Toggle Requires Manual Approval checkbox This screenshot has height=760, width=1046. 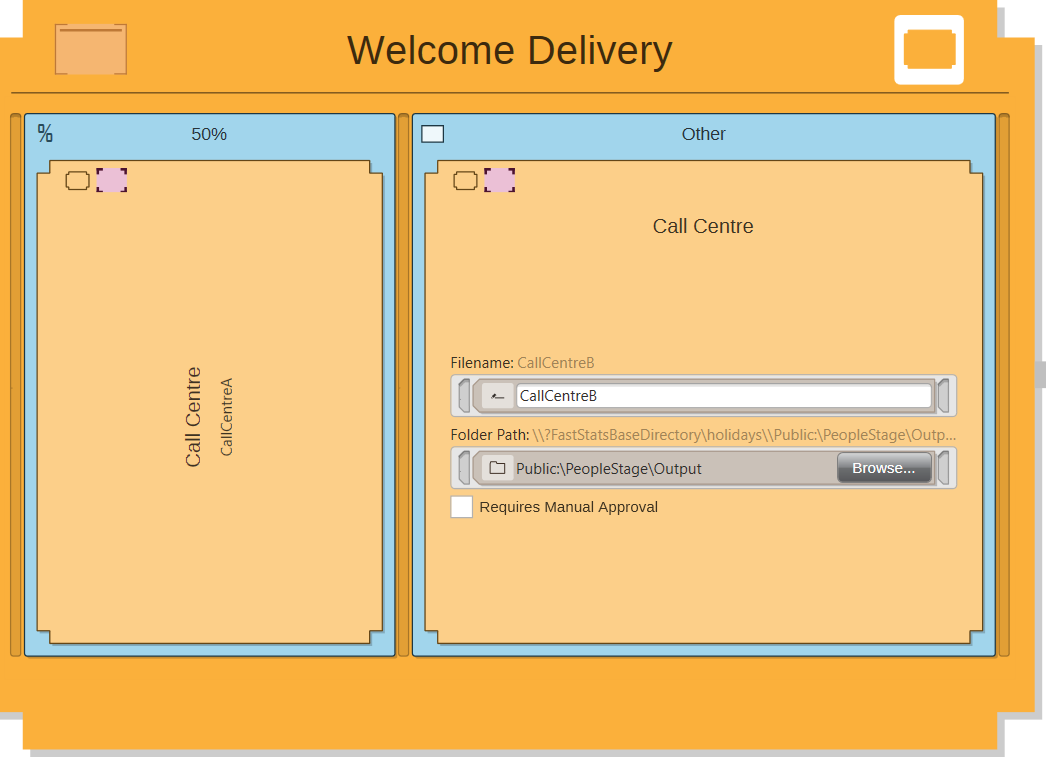(x=462, y=507)
